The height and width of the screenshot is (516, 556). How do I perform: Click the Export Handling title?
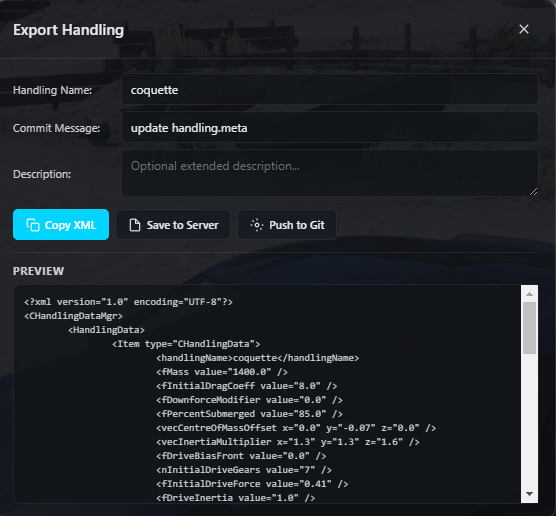pyautogui.click(x=68, y=30)
